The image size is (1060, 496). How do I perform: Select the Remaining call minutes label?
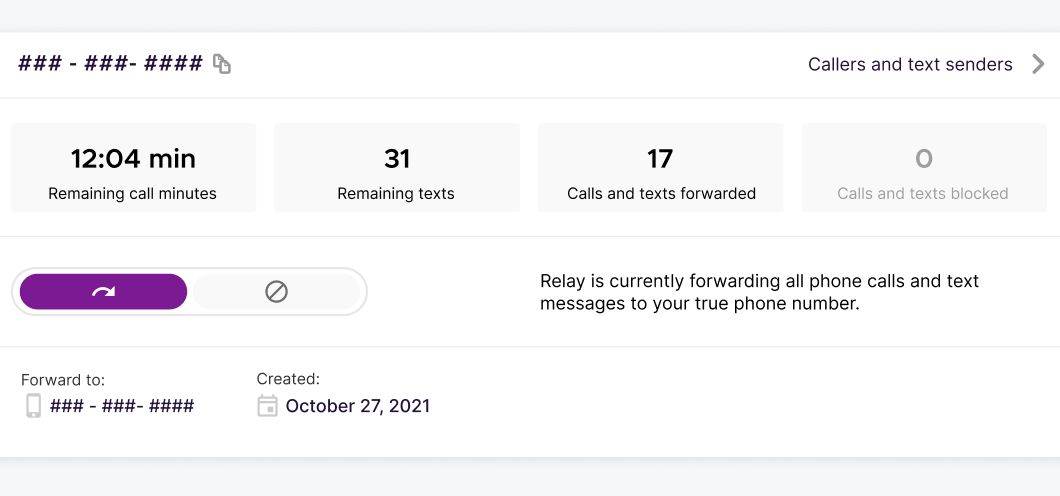pos(132,193)
